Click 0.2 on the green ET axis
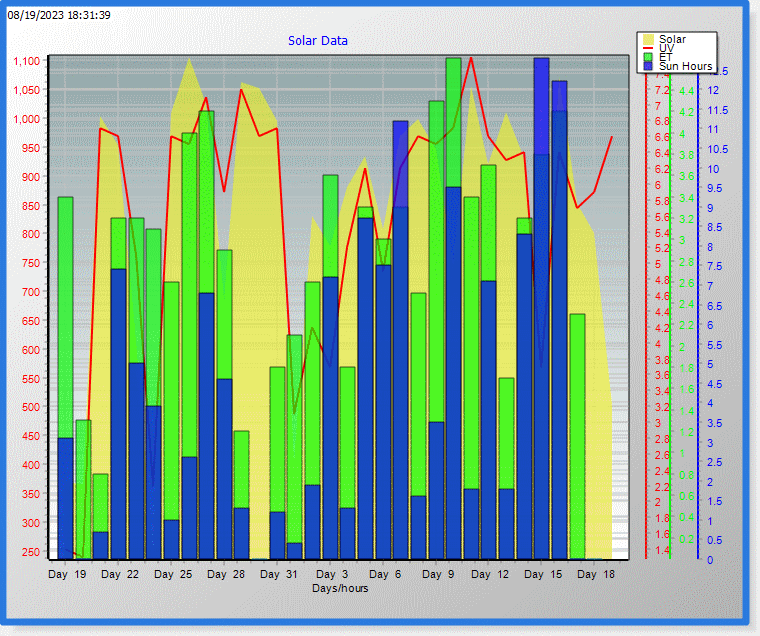 (686, 539)
